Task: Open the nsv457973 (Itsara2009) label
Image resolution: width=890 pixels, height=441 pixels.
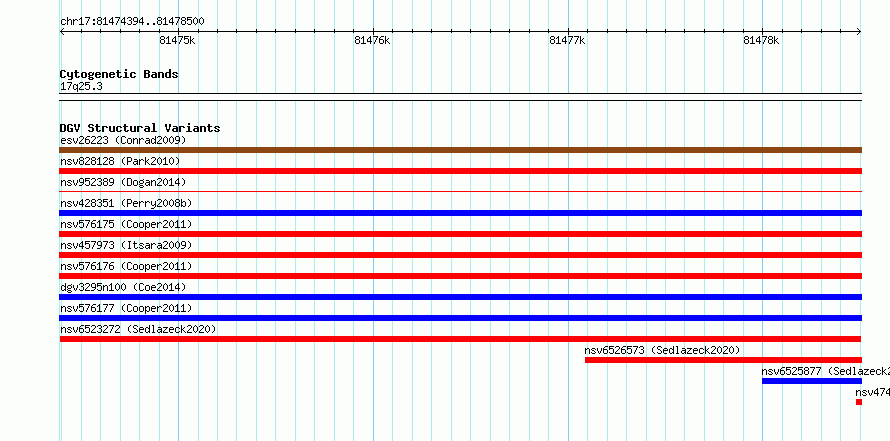Action: coord(126,245)
